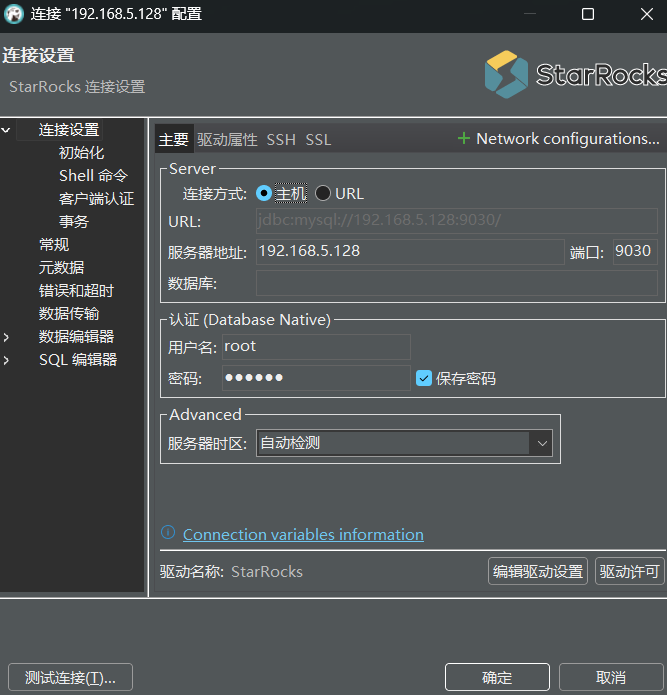Collapse the 连接设置 tree node
This screenshot has height=695, width=667.
pos(6,130)
